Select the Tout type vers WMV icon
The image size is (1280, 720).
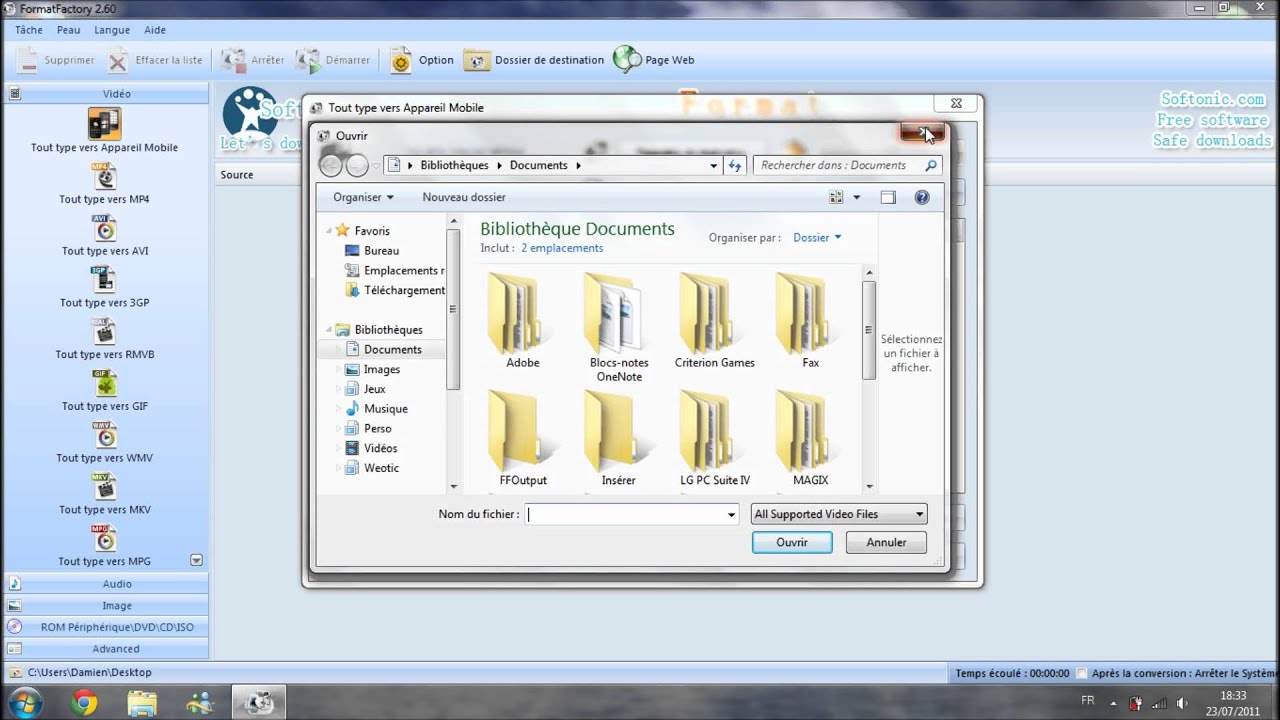point(104,436)
